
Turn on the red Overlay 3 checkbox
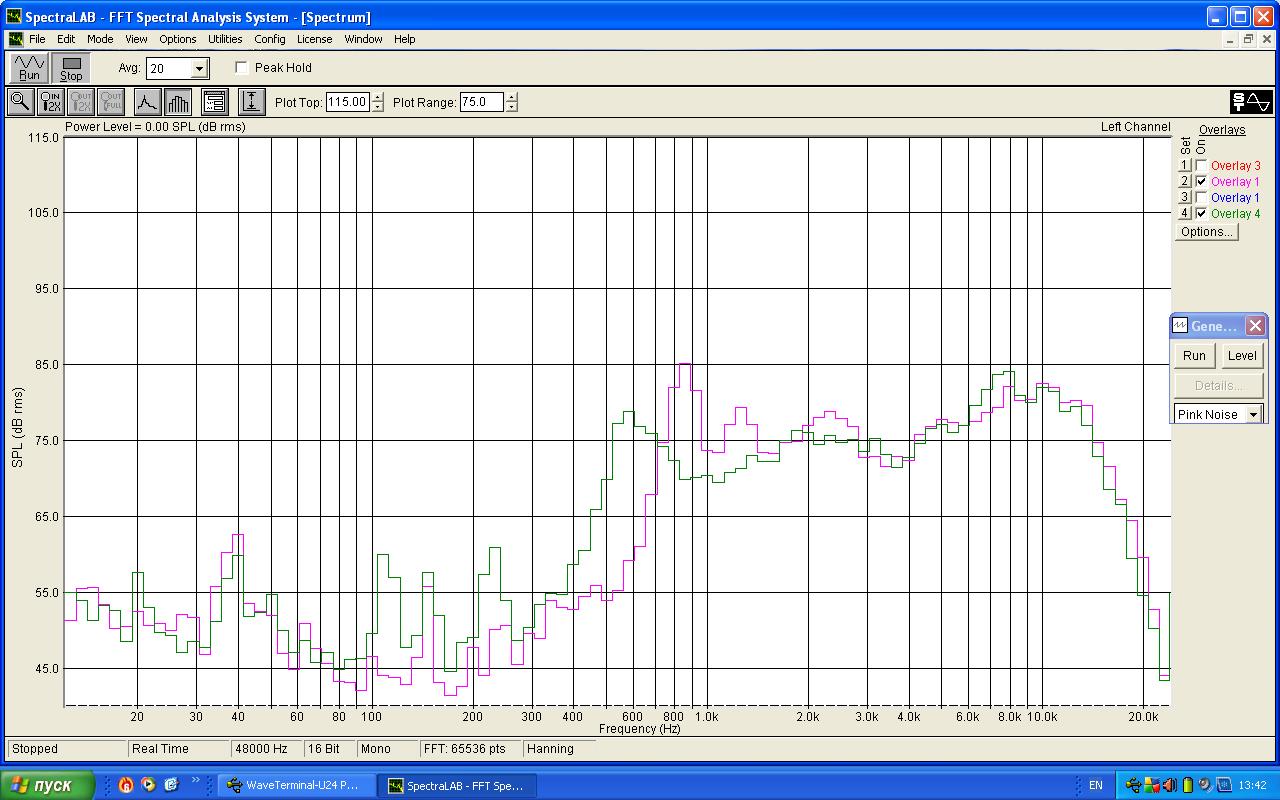[x=1201, y=166]
